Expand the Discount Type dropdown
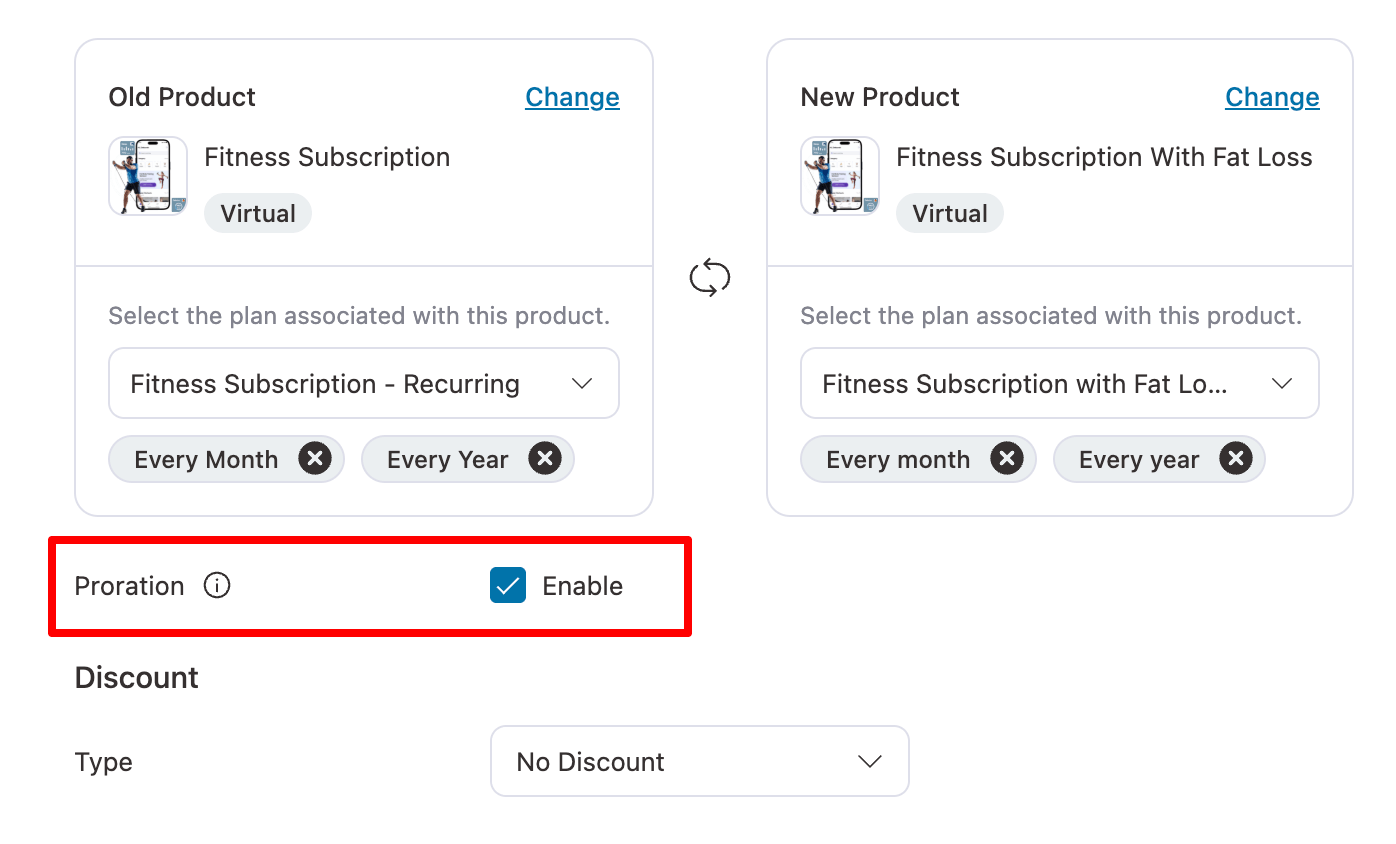The image size is (1396, 844). (x=699, y=762)
